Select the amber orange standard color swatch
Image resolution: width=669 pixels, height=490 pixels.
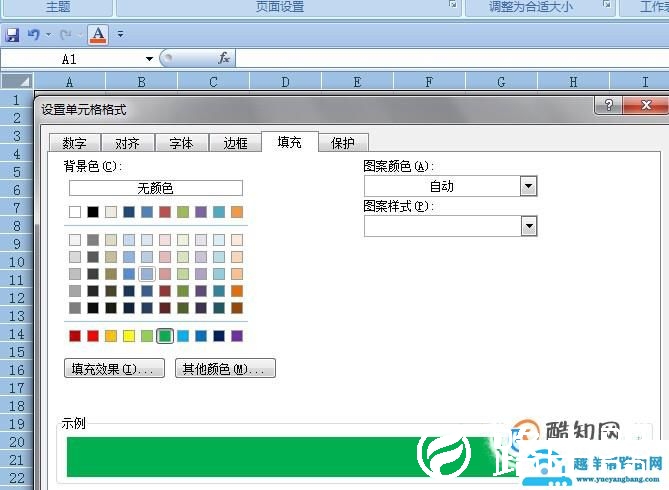111,336
